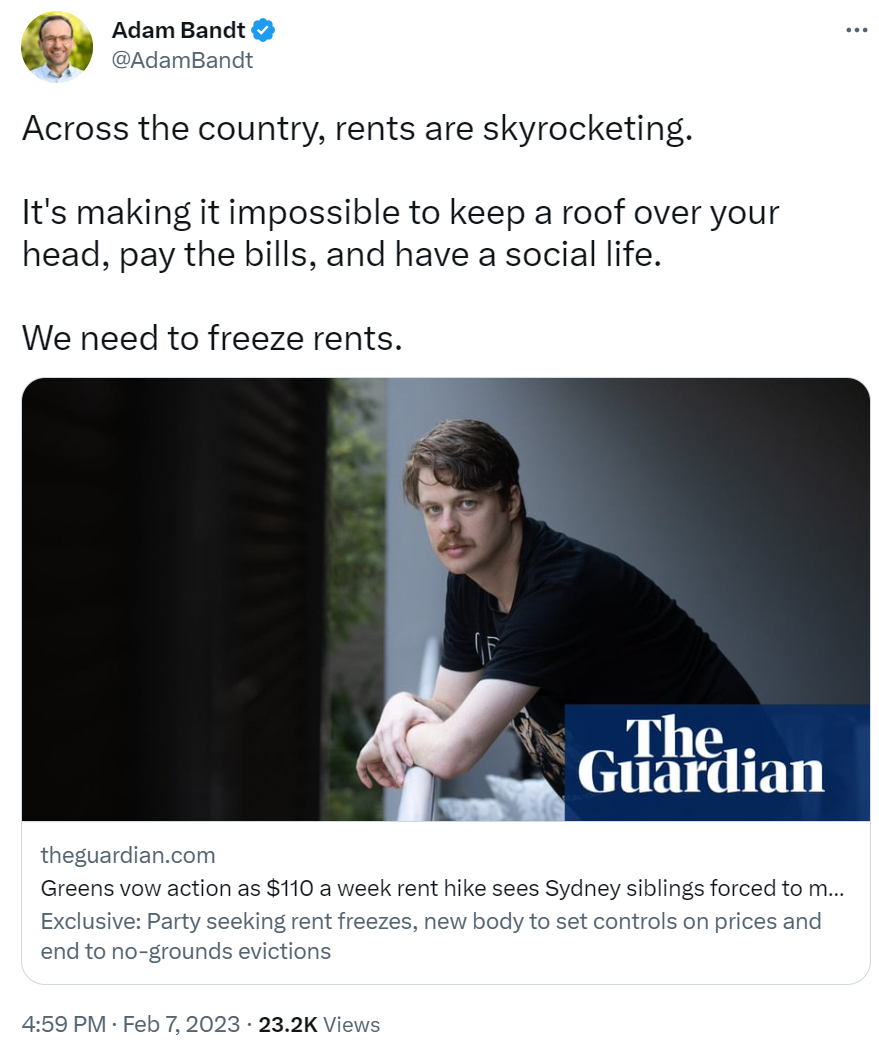This screenshot has height=1043, width=879.
Task: Click the blue verified checkmark badge
Action: (x=263, y=30)
